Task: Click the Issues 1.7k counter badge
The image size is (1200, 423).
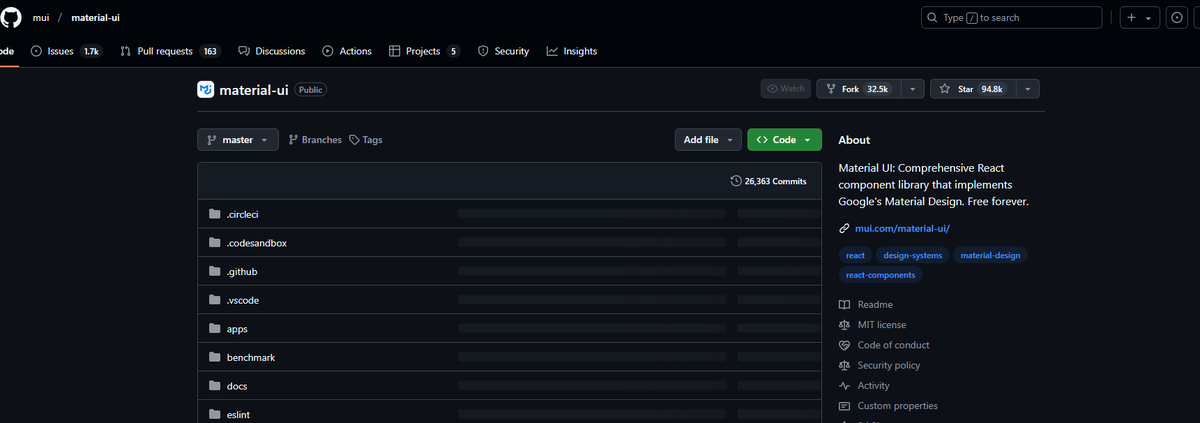Action: 91,51
